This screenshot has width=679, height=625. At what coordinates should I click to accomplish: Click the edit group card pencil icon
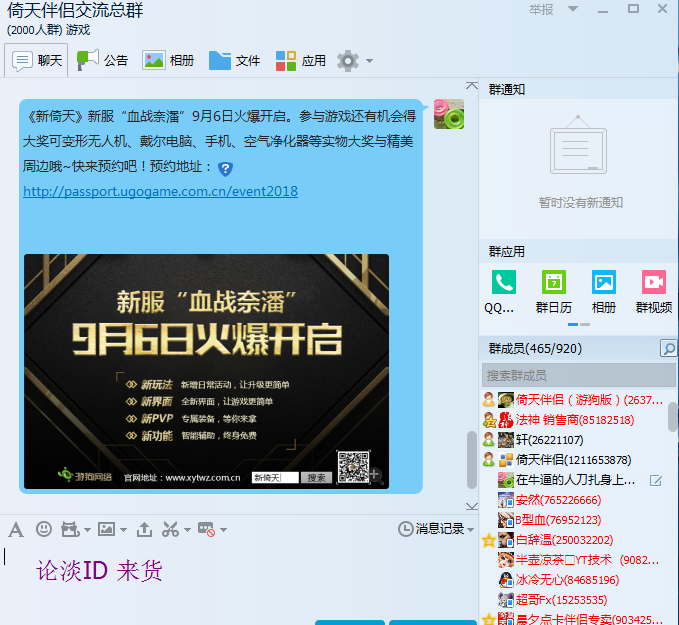point(656,480)
